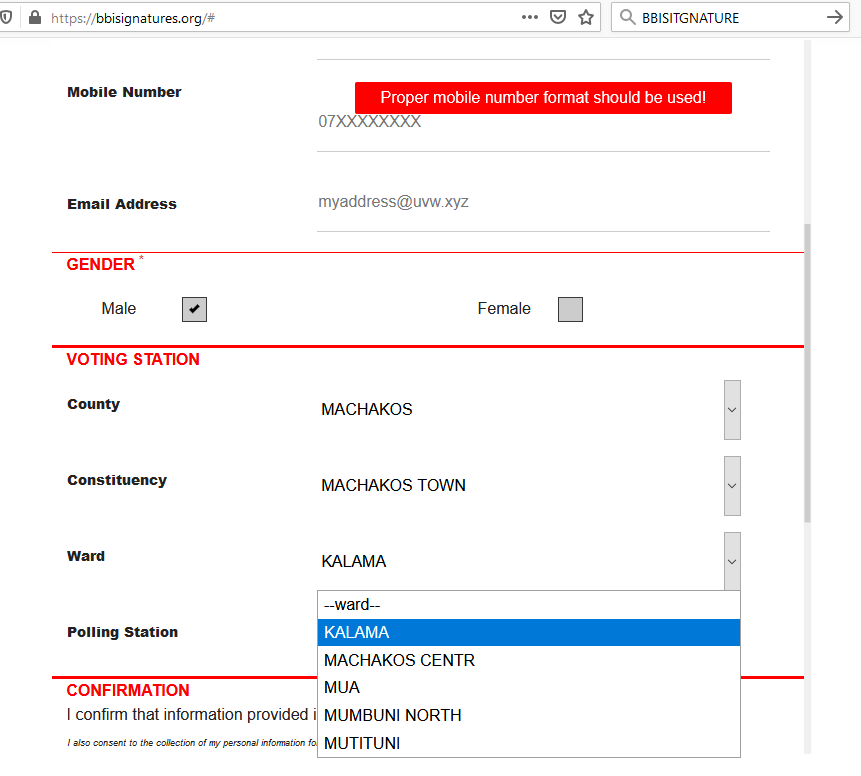The height and width of the screenshot is (776, 861).
Task: Uncheck the Male gender checkbox
Action: coord(194,309)
